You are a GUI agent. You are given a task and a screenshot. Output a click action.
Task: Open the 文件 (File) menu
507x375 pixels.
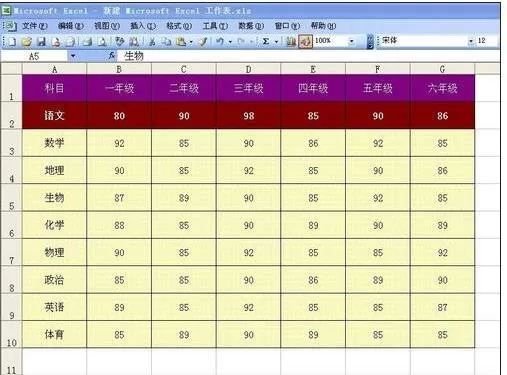click(34, 26)
